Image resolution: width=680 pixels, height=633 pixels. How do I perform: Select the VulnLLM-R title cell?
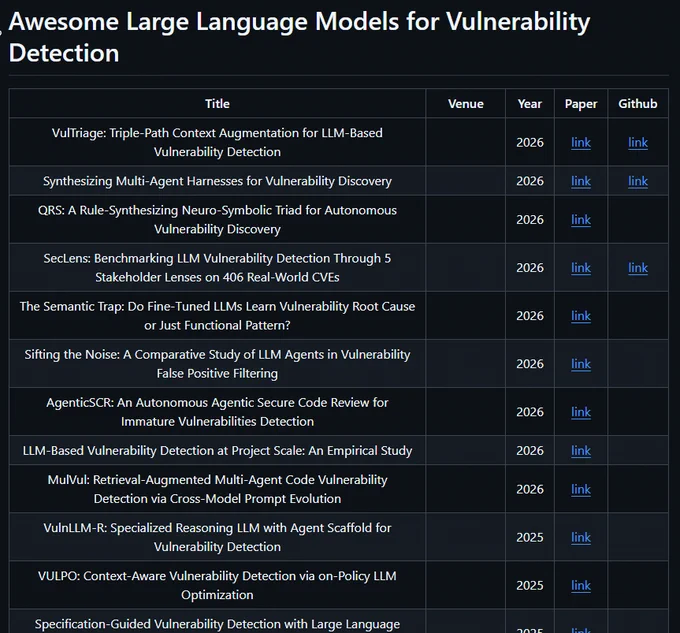[x=217, y=537]
